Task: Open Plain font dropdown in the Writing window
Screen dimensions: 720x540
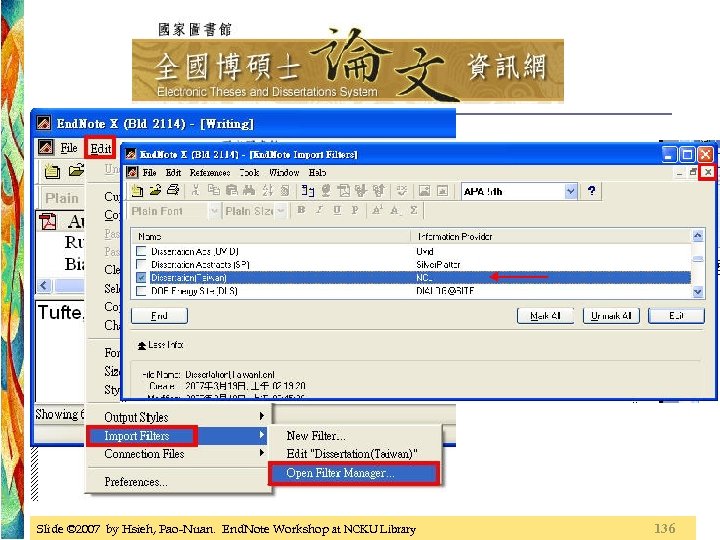Action: tap(62, 198)
